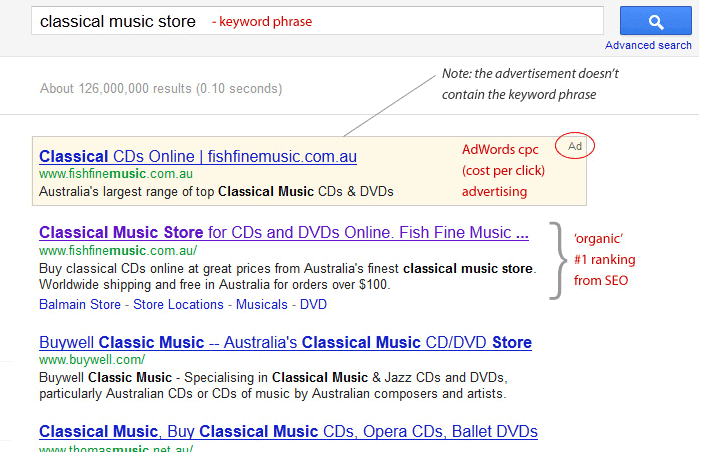Image resolution: width=713 pixels, height=452 pixels.
Task: Click inside the classical music store search field
Action: (317, 21)
